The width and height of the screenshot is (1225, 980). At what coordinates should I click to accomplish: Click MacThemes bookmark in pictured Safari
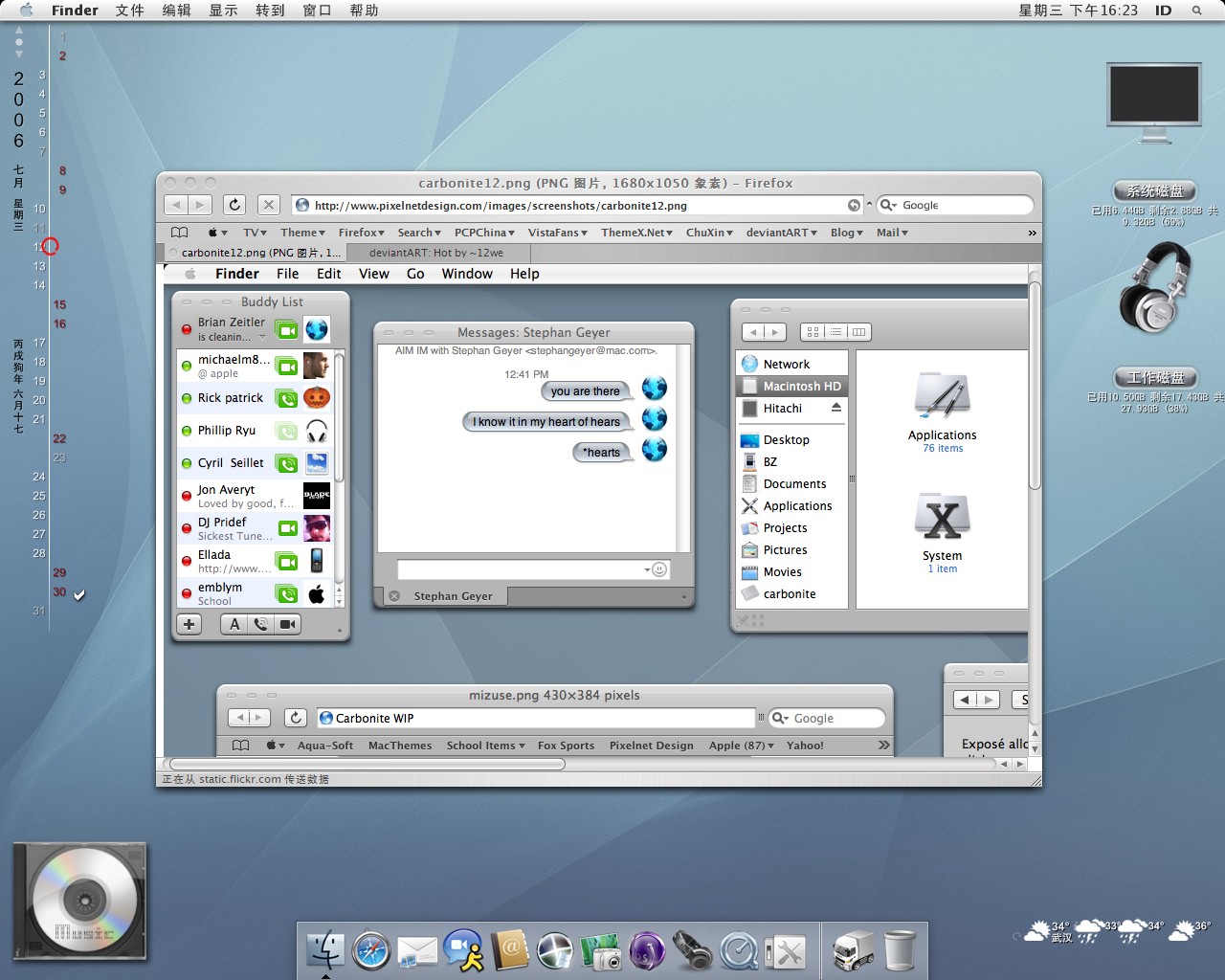click(x=400, y=746)
